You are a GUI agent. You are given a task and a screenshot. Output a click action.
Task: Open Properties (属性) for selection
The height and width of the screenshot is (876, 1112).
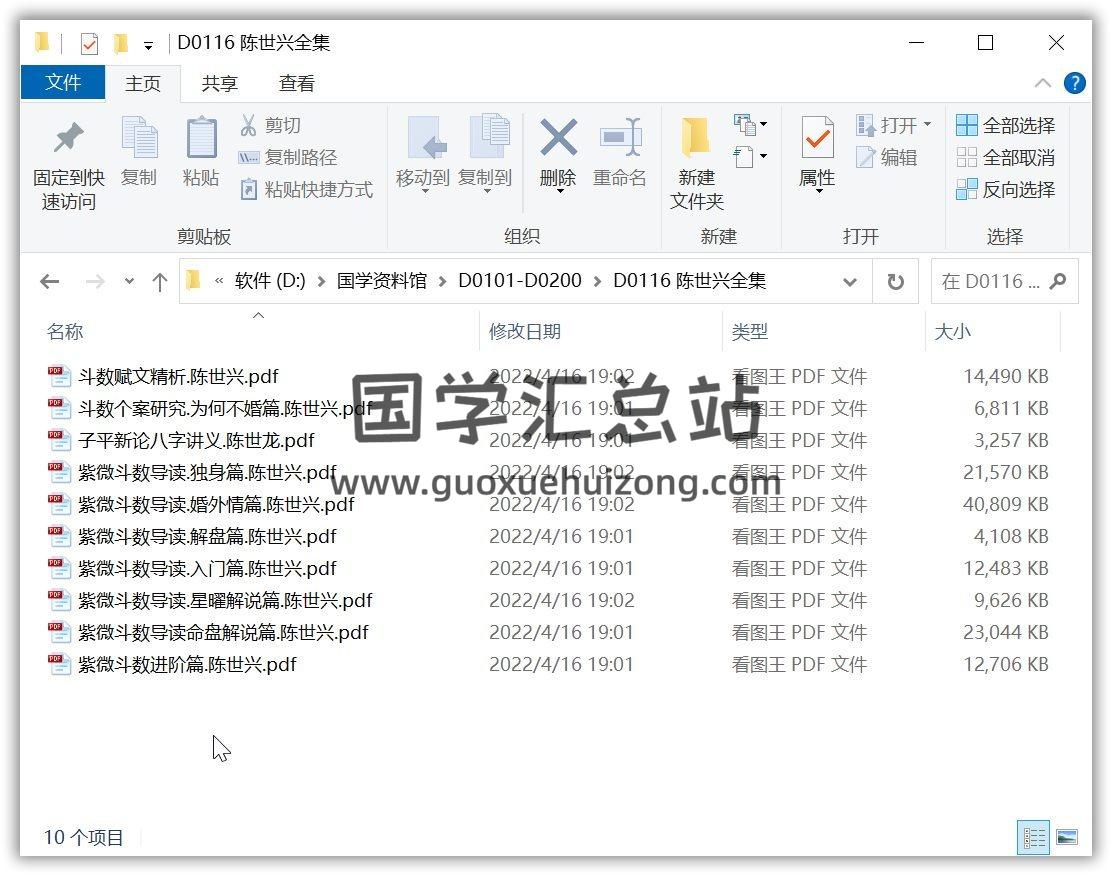pos(817,153)
